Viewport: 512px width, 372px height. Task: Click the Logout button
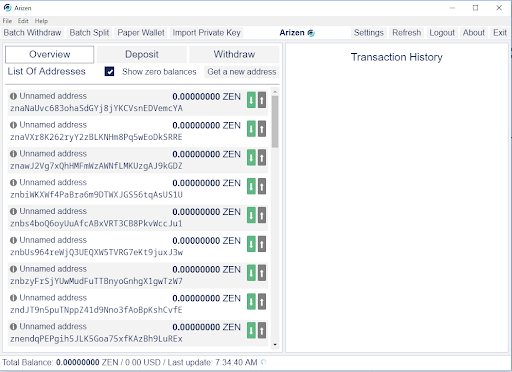[x=442, y=33]
